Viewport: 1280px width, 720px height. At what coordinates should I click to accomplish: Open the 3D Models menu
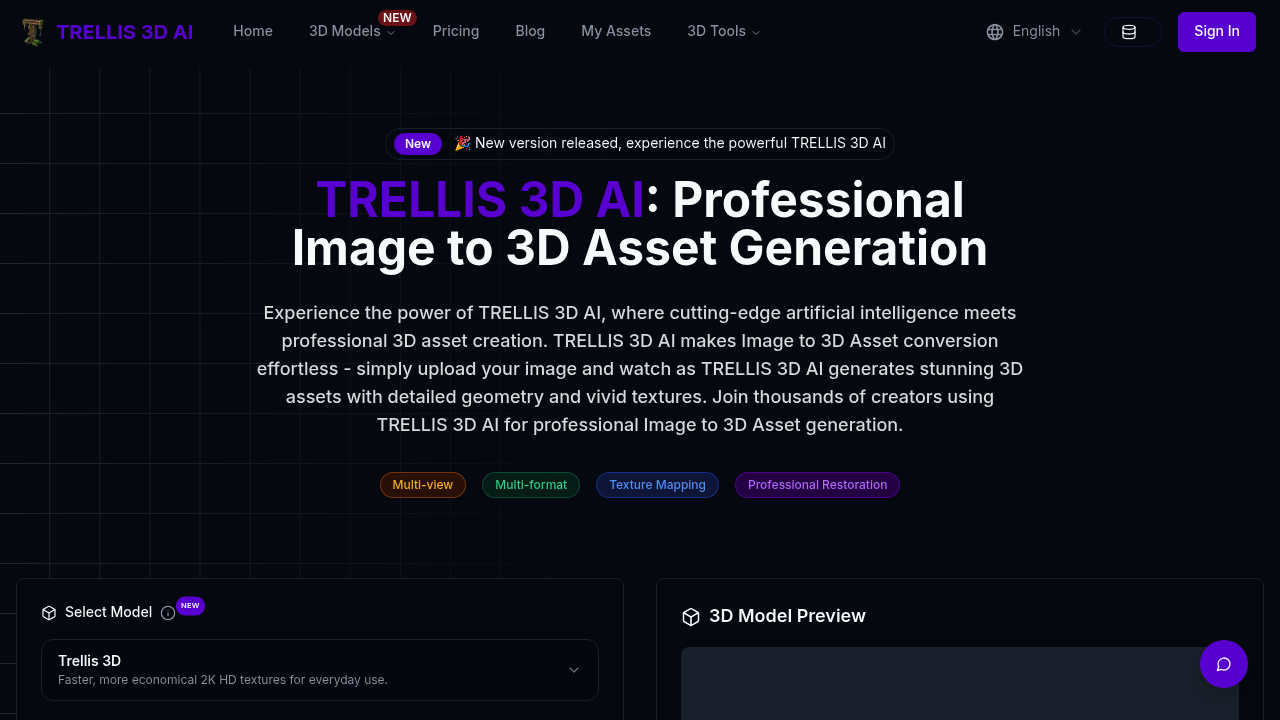[349, 31]
